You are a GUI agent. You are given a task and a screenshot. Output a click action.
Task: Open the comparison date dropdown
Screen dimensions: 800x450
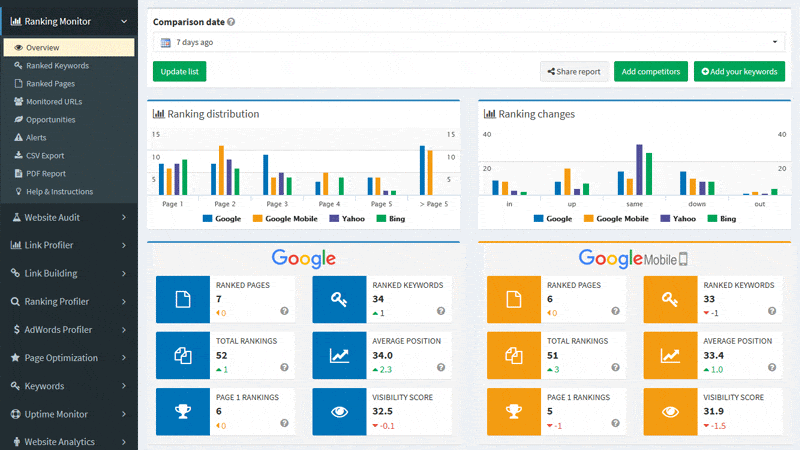(469, 42)
